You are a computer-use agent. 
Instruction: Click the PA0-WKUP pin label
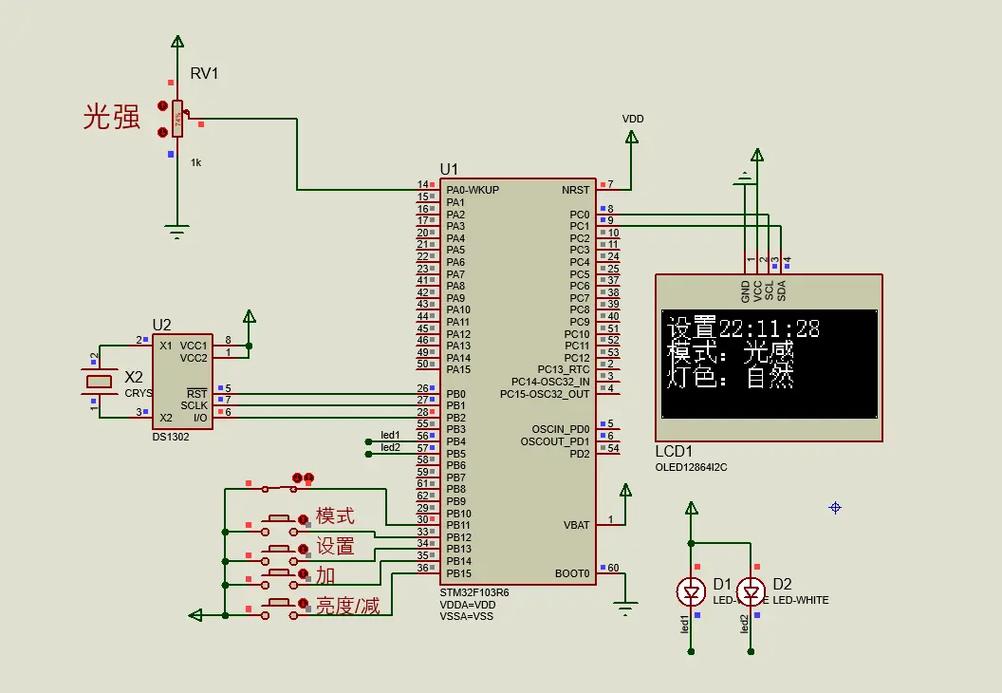472,190
